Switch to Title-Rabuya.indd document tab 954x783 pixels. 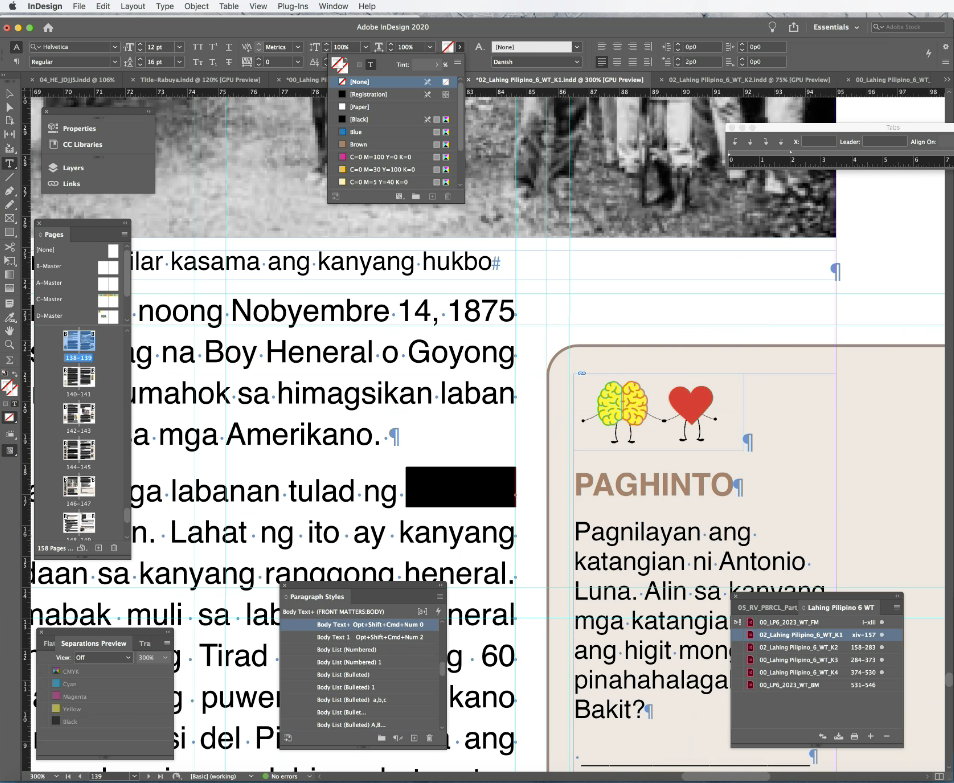(200, 80)
